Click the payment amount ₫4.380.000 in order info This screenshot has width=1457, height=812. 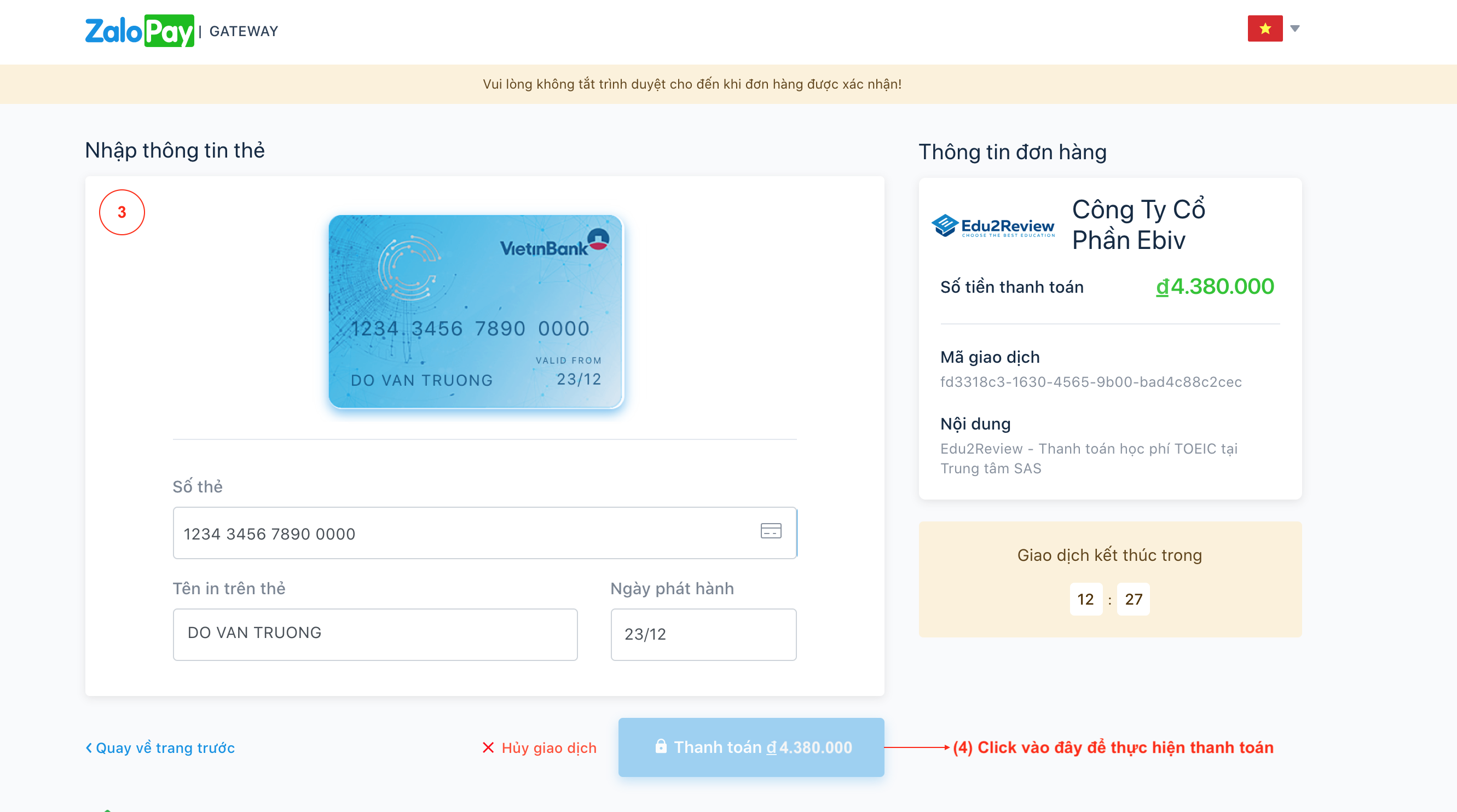(x=1215, y=286)
